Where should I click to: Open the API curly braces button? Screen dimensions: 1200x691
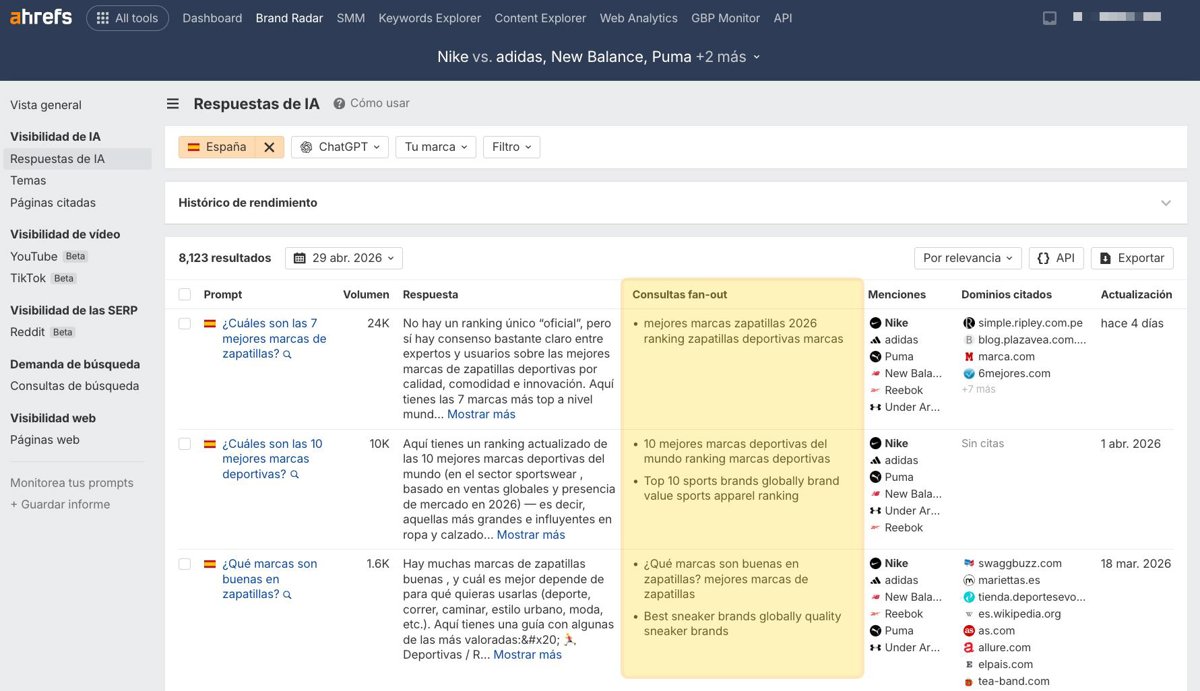(1056, 258)
